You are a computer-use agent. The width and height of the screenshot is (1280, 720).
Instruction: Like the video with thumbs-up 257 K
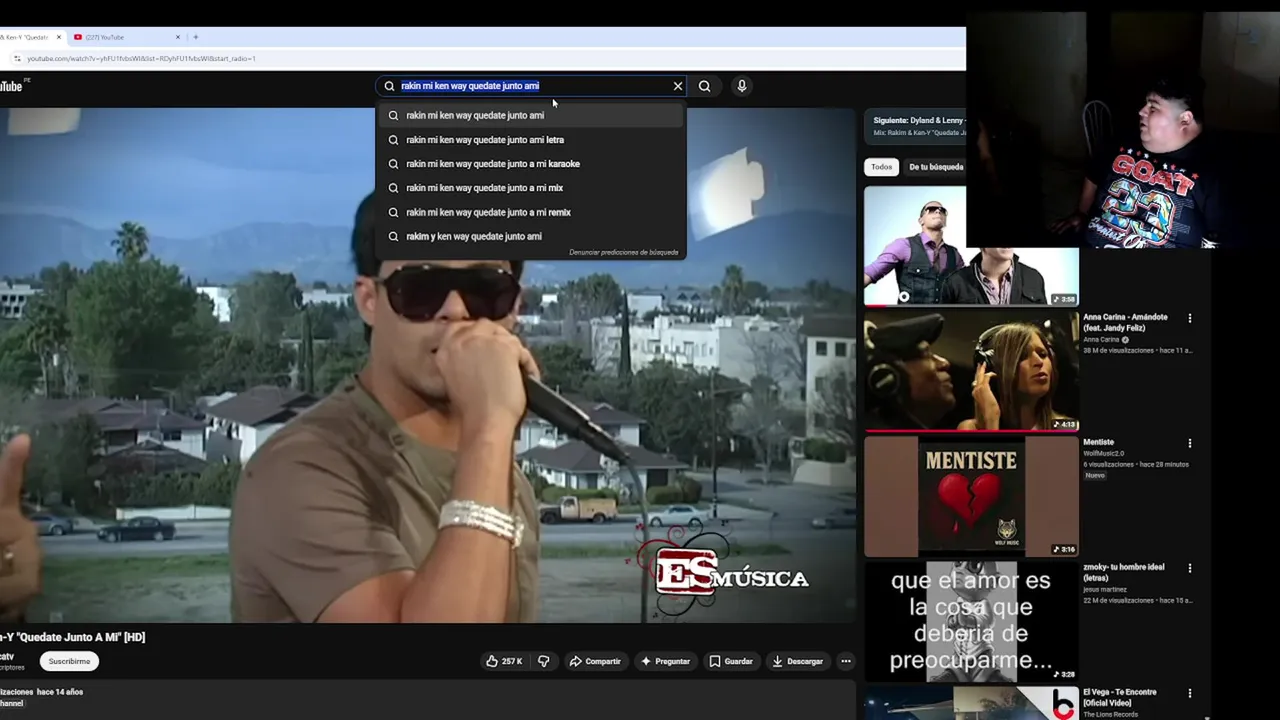[504, 661]
